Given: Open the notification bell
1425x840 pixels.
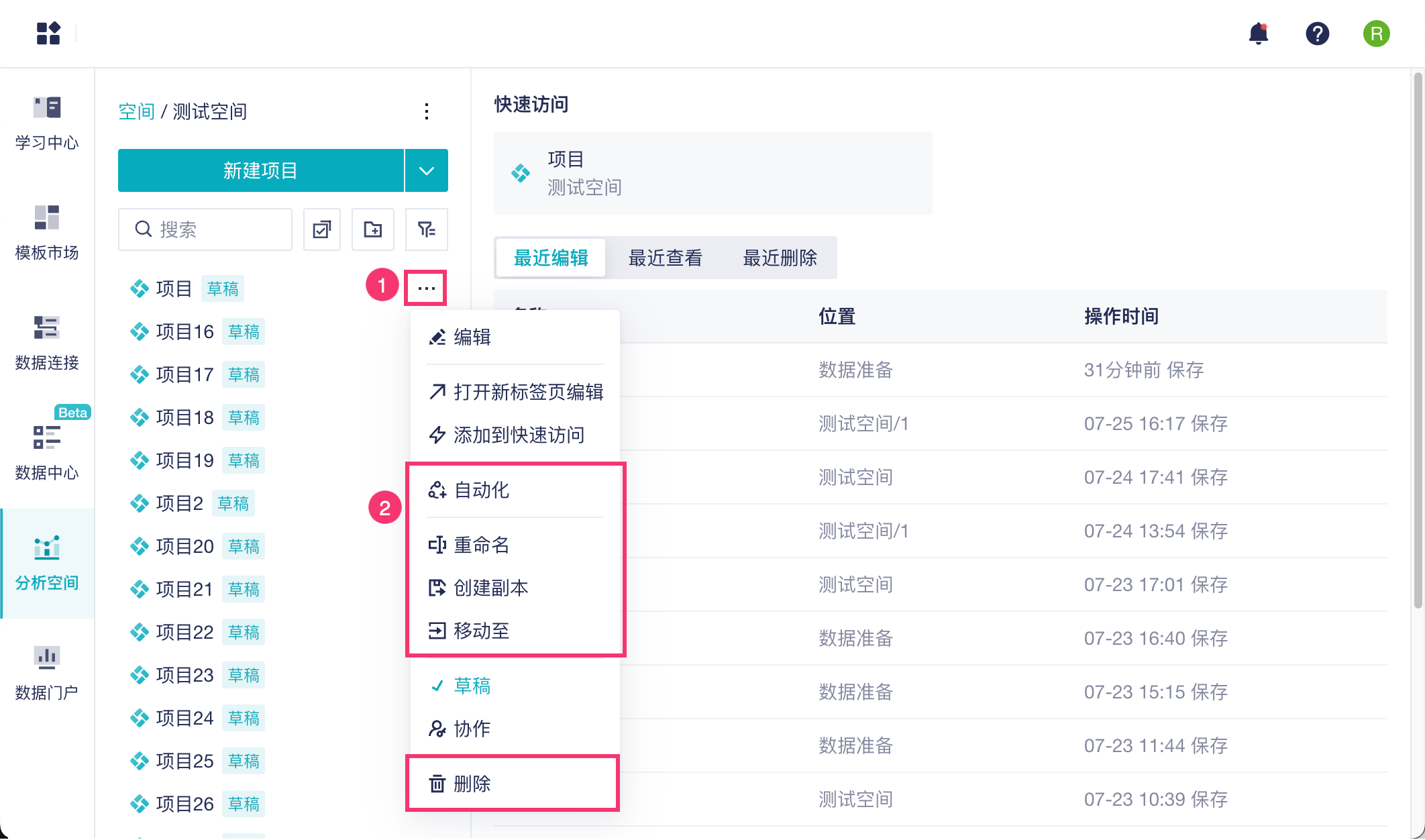Looking at the screenshot, I should (1259, 34).
